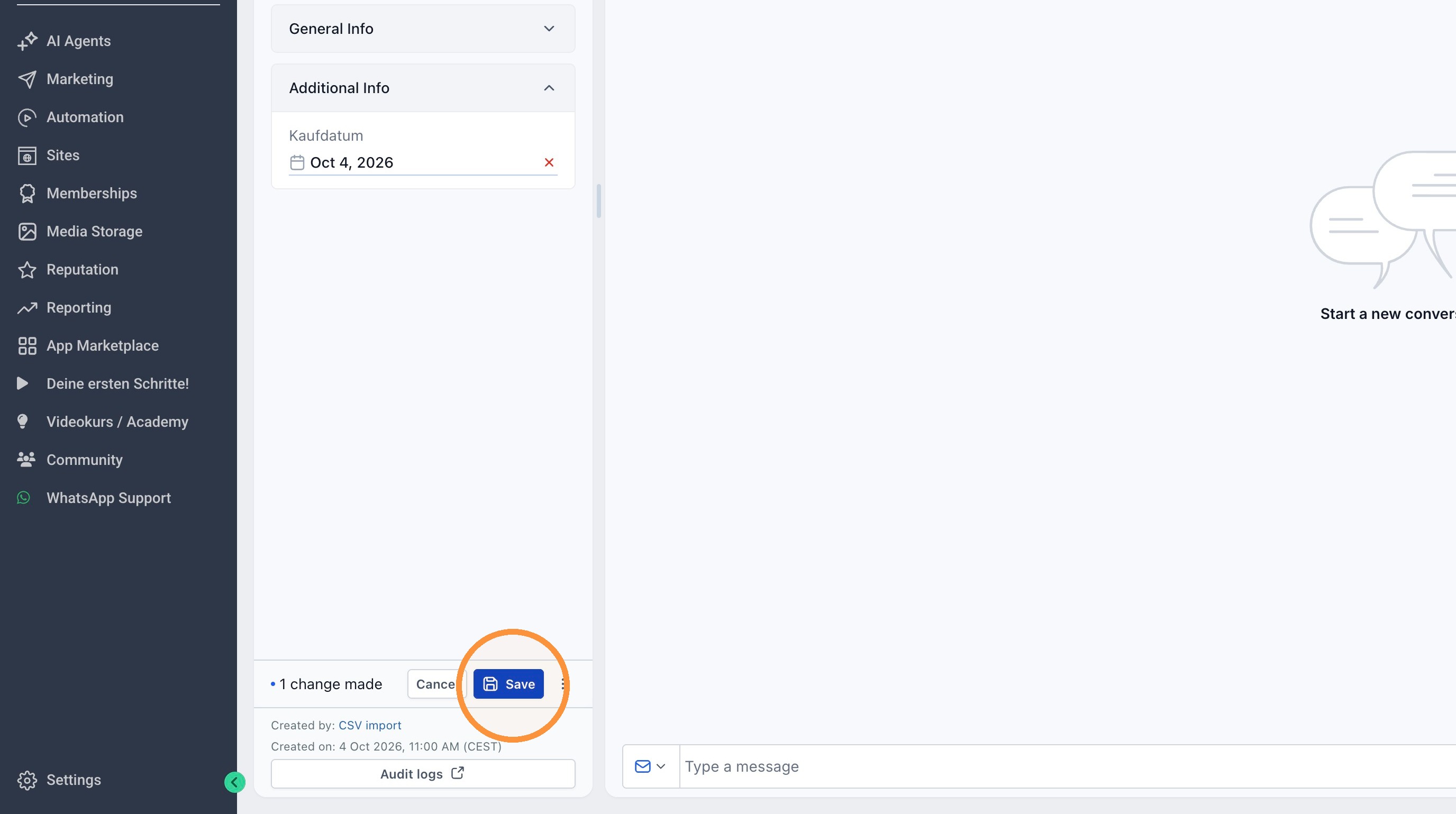Collapse the sidebar with green arrow button
This screenshot has height=814, width=1456.
[x=234, y=782]
